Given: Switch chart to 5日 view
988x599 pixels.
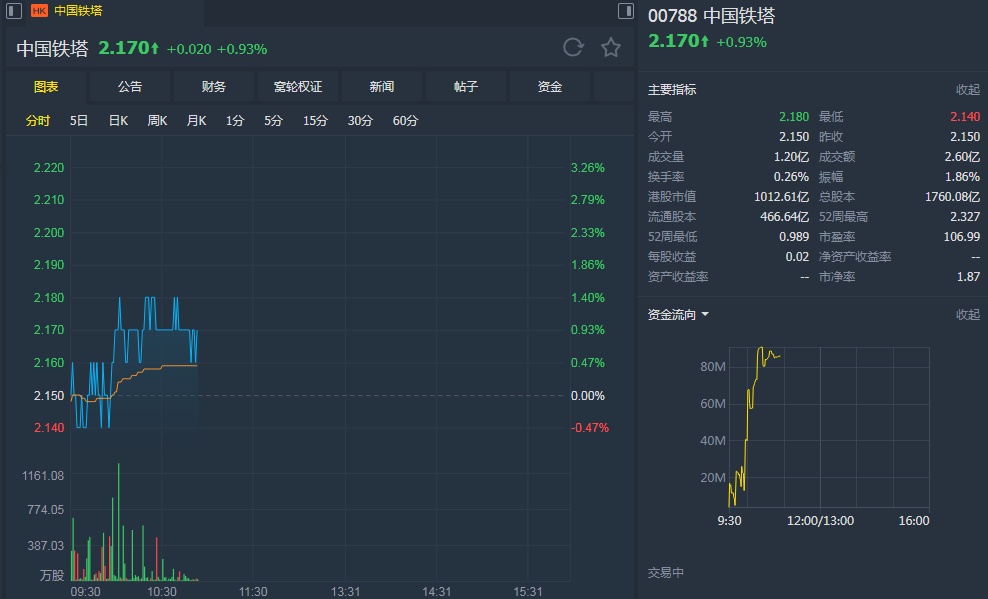Looking at the screenshot, I should [x=79, y=121].
